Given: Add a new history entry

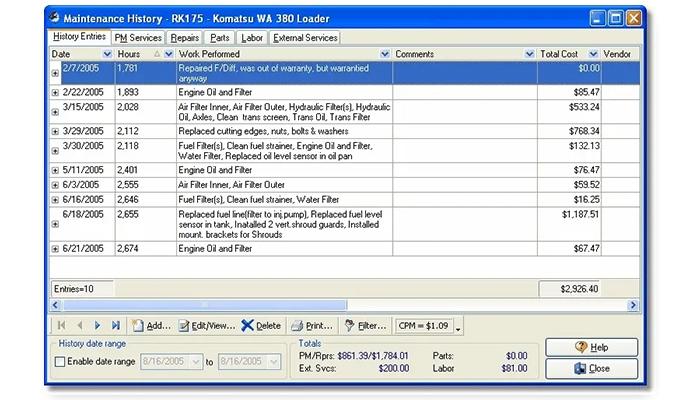Looking at the screenshot, I should coord(151,326).
